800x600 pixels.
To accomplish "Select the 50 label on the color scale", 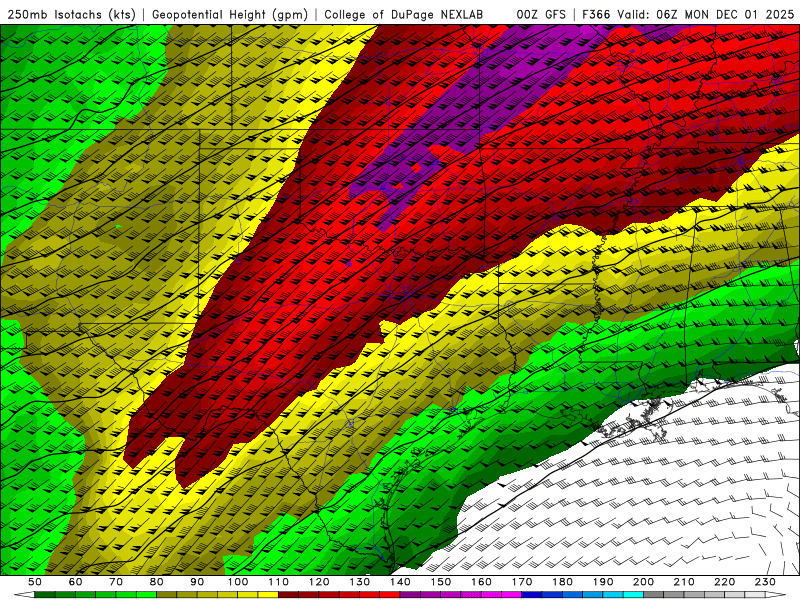I will (35, 582).
